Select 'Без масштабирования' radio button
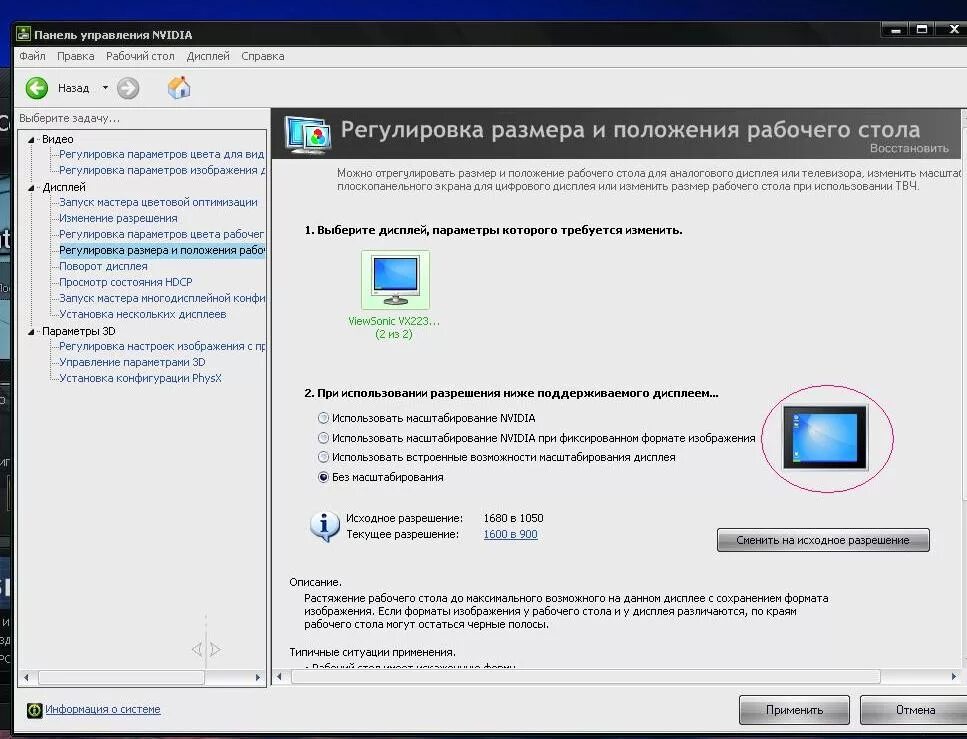The height and width of the screenshot is (739, 967). tap(323, 477)
